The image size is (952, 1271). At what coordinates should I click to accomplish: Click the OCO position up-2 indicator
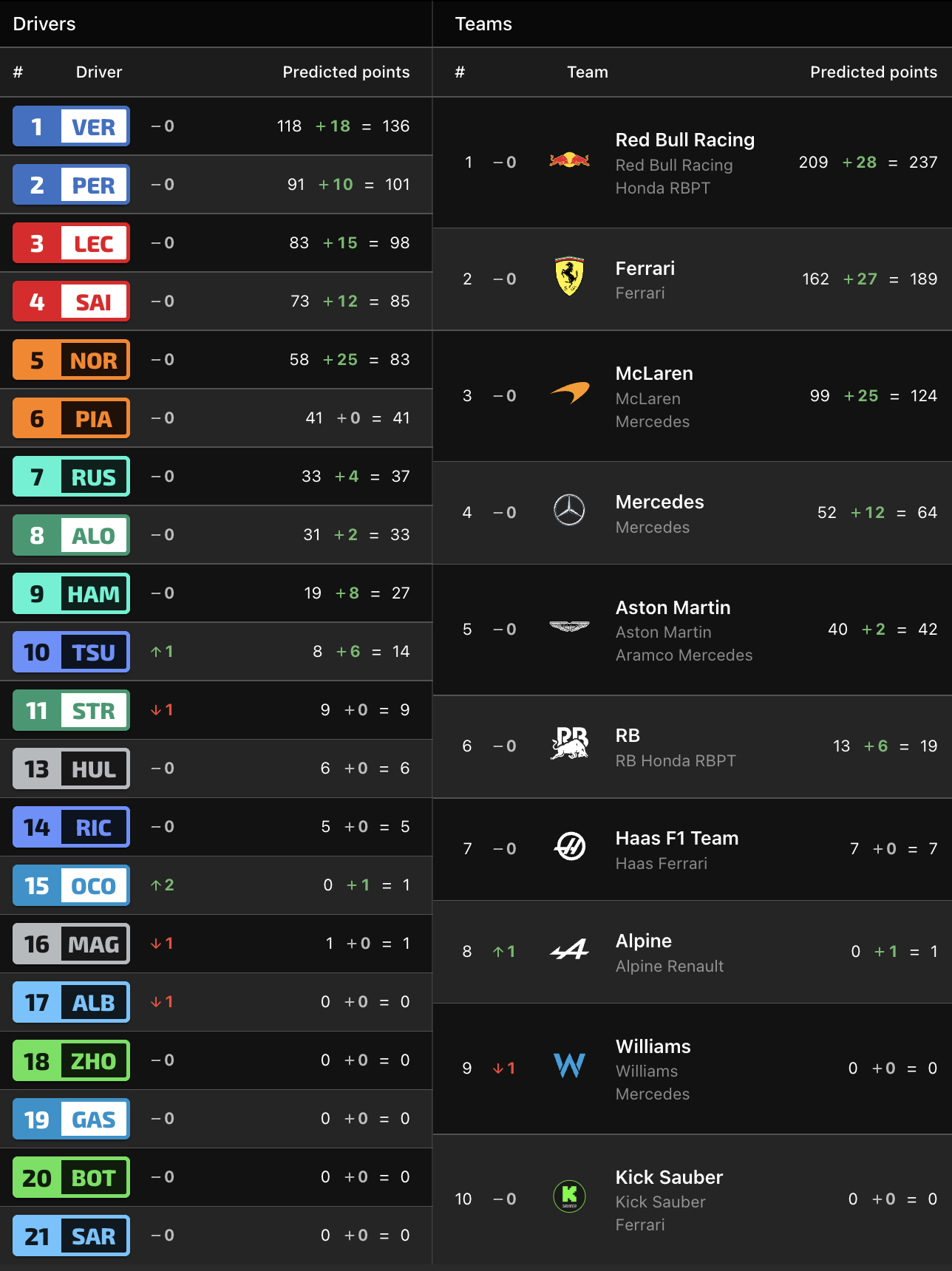[163, 885]
